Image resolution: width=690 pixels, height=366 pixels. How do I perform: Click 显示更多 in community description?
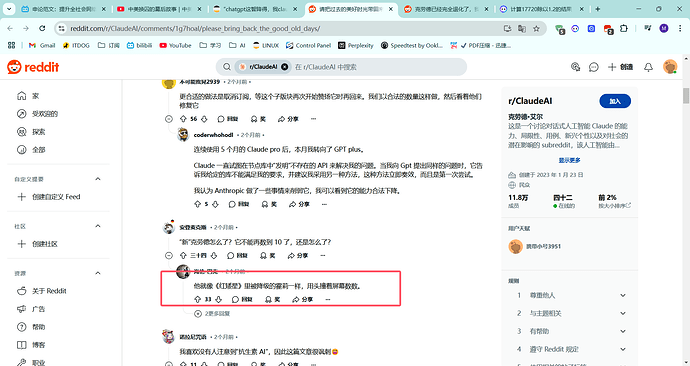tap(569, 160)
